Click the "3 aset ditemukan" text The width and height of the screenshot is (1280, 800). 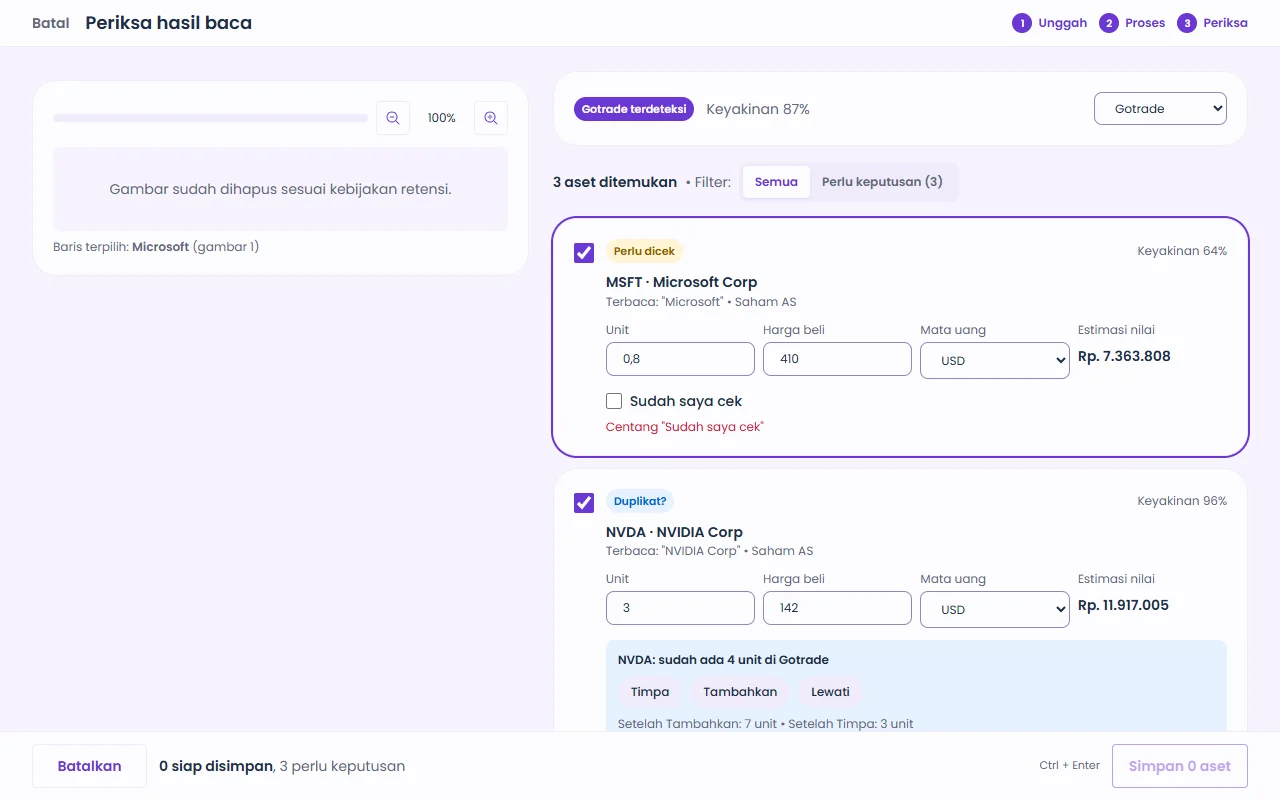[x=615, y=182]
